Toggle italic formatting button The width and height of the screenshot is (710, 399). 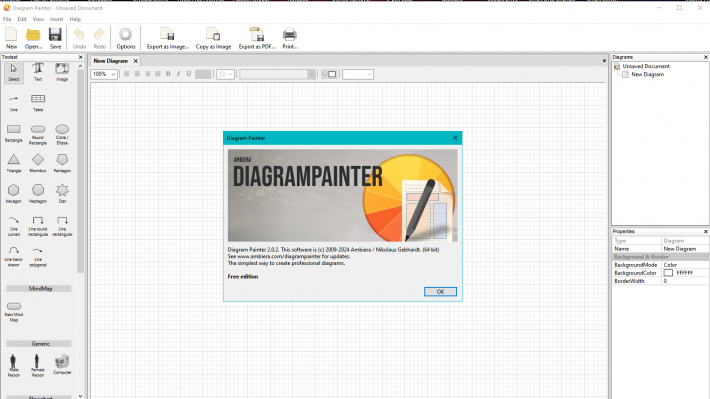pyautogui.click(x=178, y=74)
